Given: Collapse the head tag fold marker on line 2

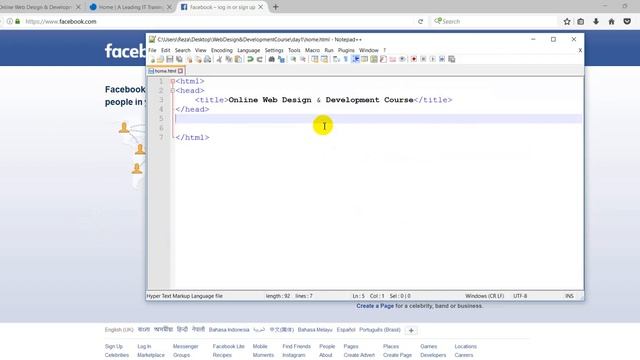Looking at the screenshot, I should click(x=173, y=91).
